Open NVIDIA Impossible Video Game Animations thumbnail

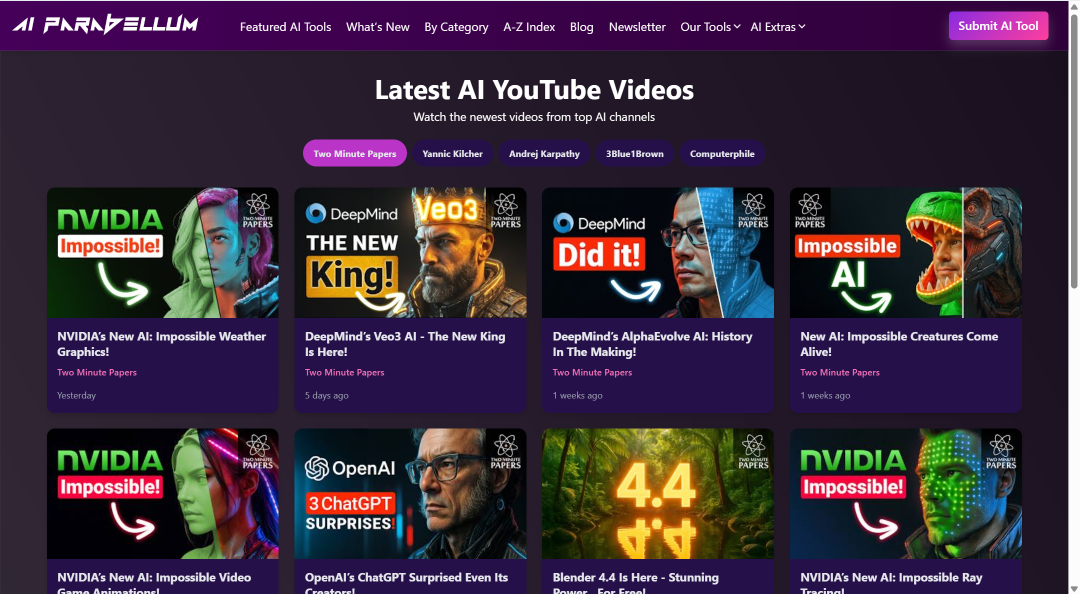(163, 493)
